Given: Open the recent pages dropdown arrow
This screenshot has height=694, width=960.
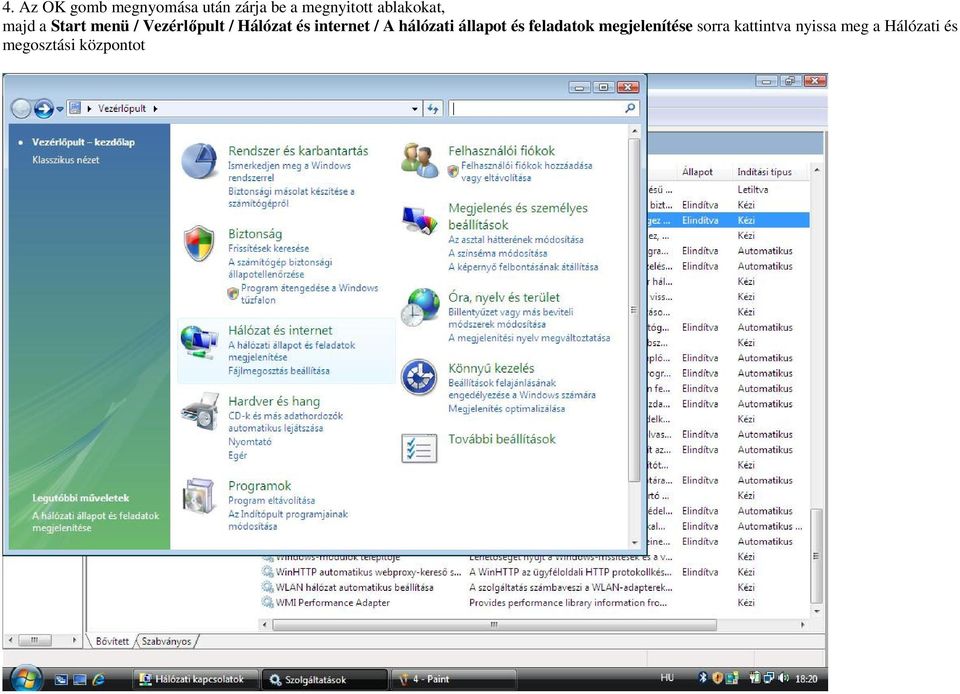Looking at the screenshot, I should pyautogui.click(x=60, y=108).
